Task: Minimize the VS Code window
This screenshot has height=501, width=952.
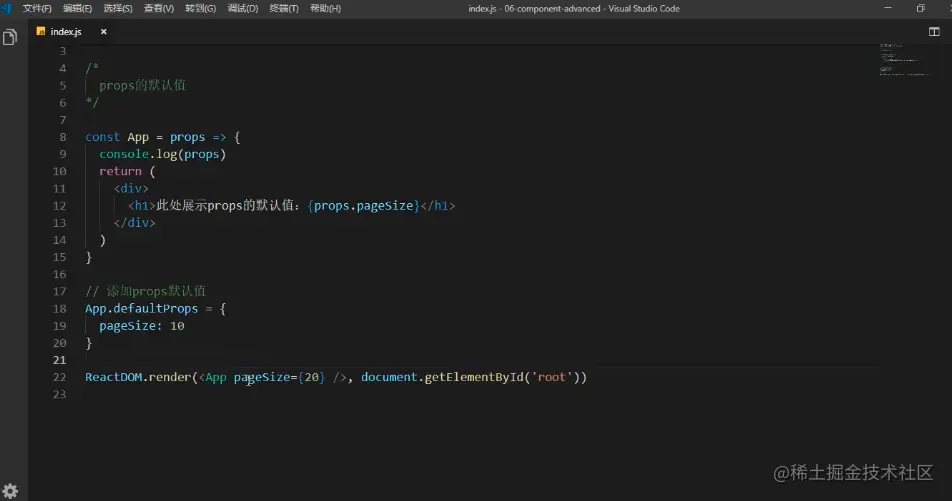Action: point(888,8)
